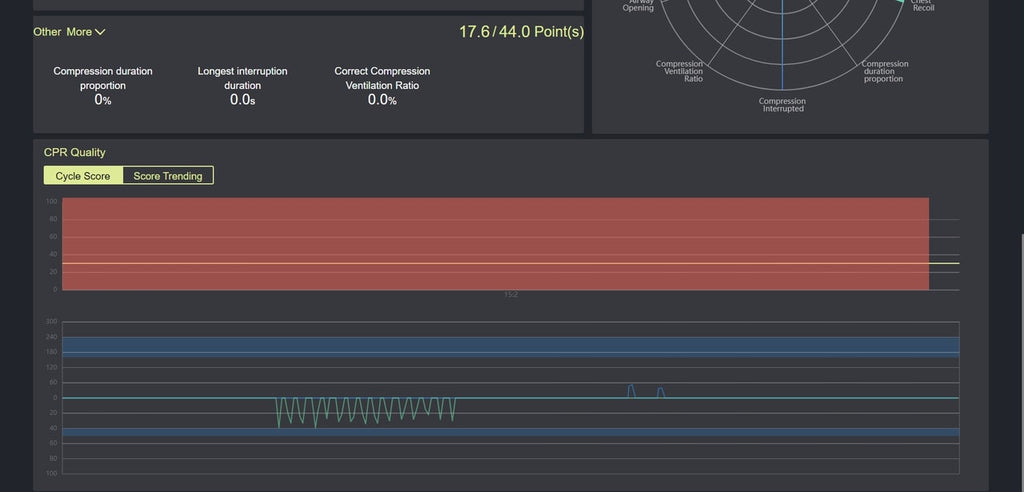
Task: Click the 15:2 cycle label below chart
Action: (510, 295)
